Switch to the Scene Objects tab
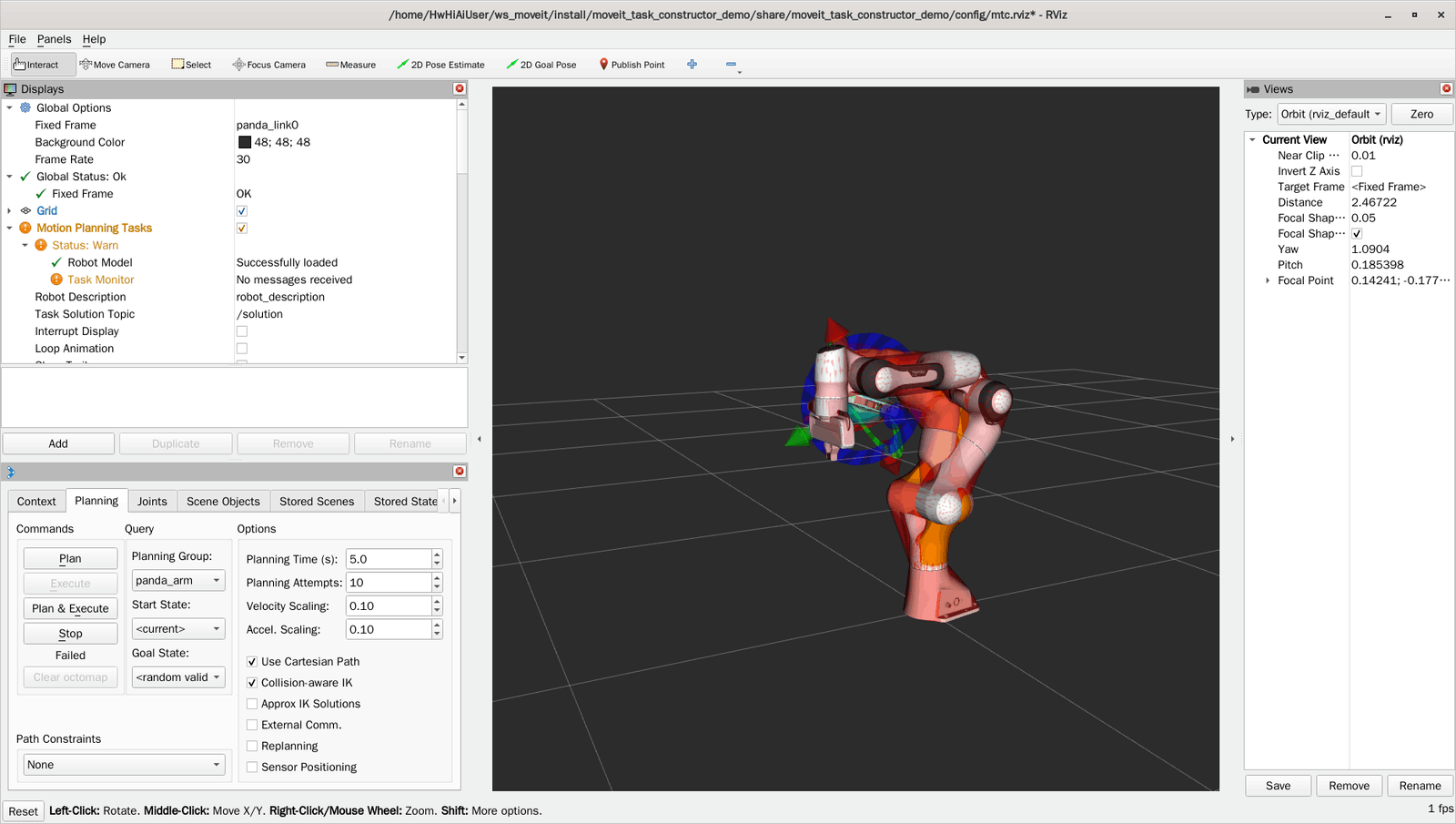Image resolution: width=1456 pixels, height=824 pixels. [223, 501]
